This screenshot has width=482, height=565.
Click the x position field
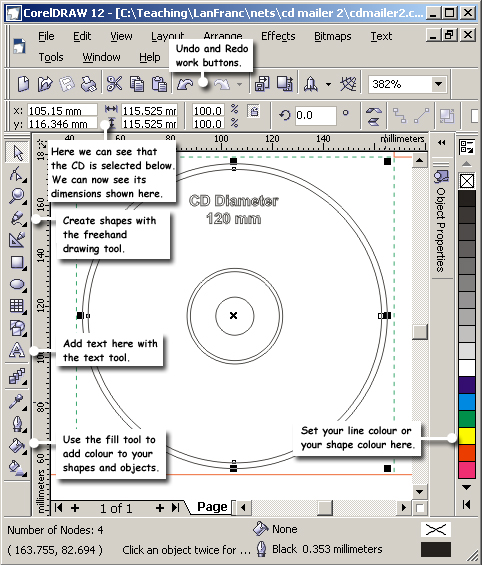click(62, 110)
